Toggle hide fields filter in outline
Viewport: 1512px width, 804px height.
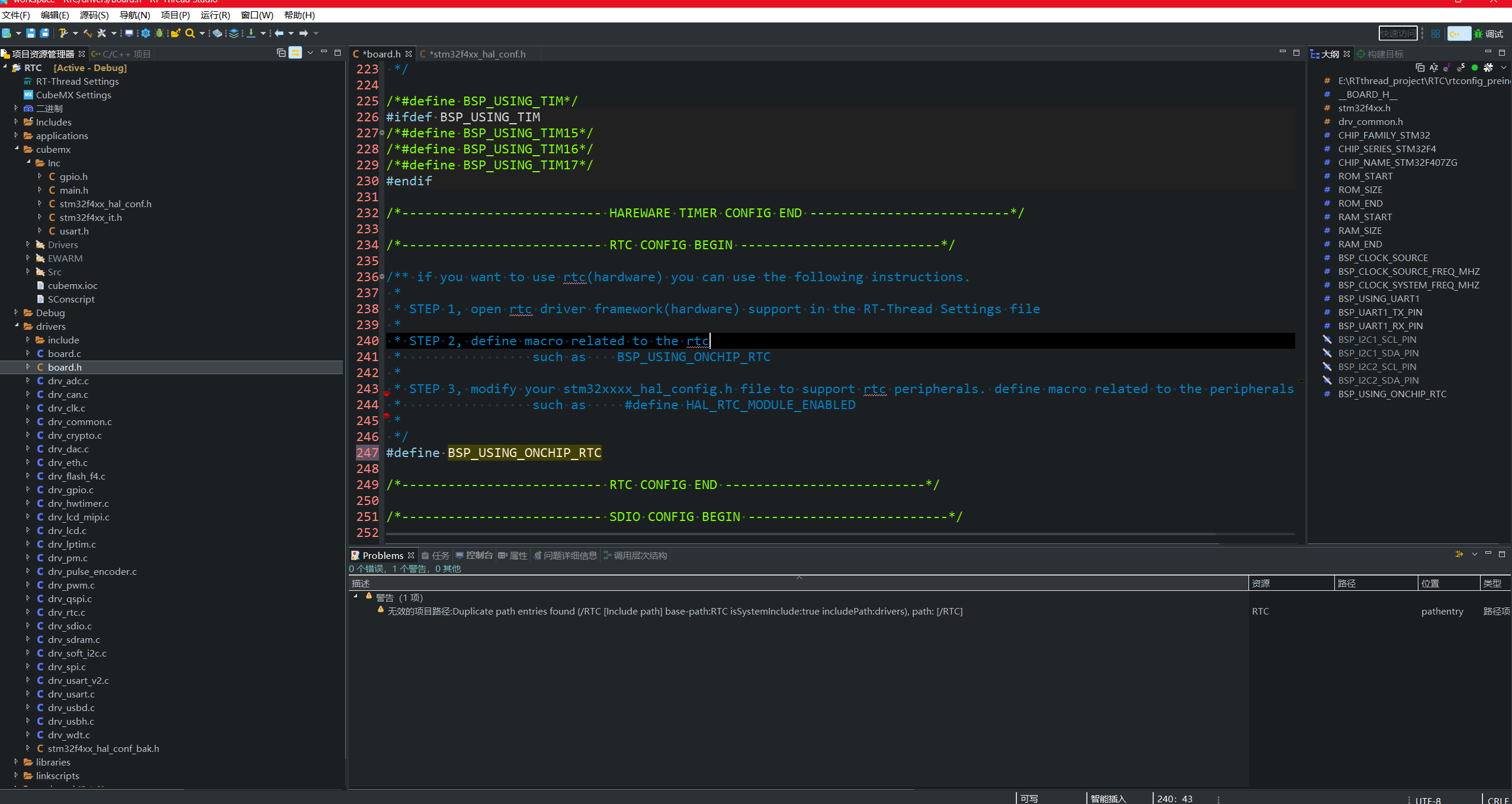point(1447,67)
